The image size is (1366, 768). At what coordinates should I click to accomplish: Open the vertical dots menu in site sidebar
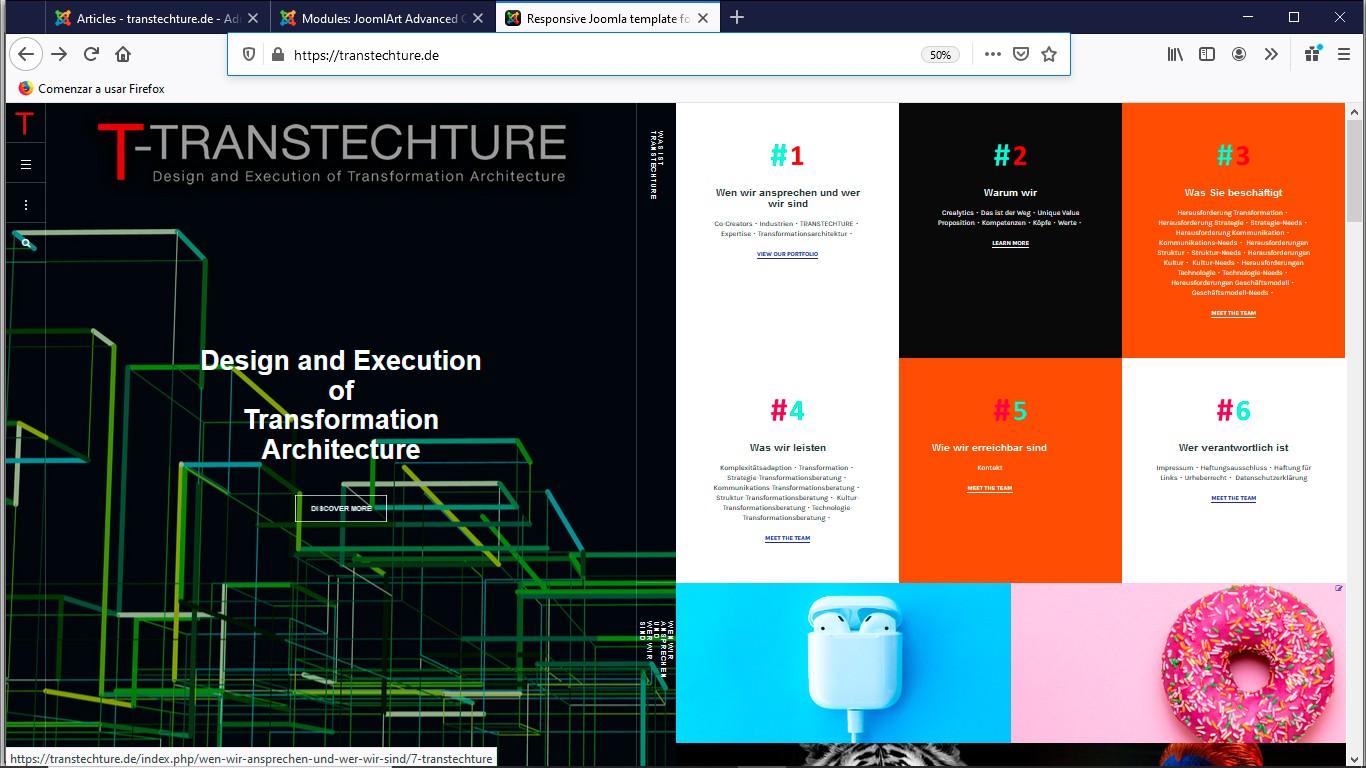pos(26,205)
